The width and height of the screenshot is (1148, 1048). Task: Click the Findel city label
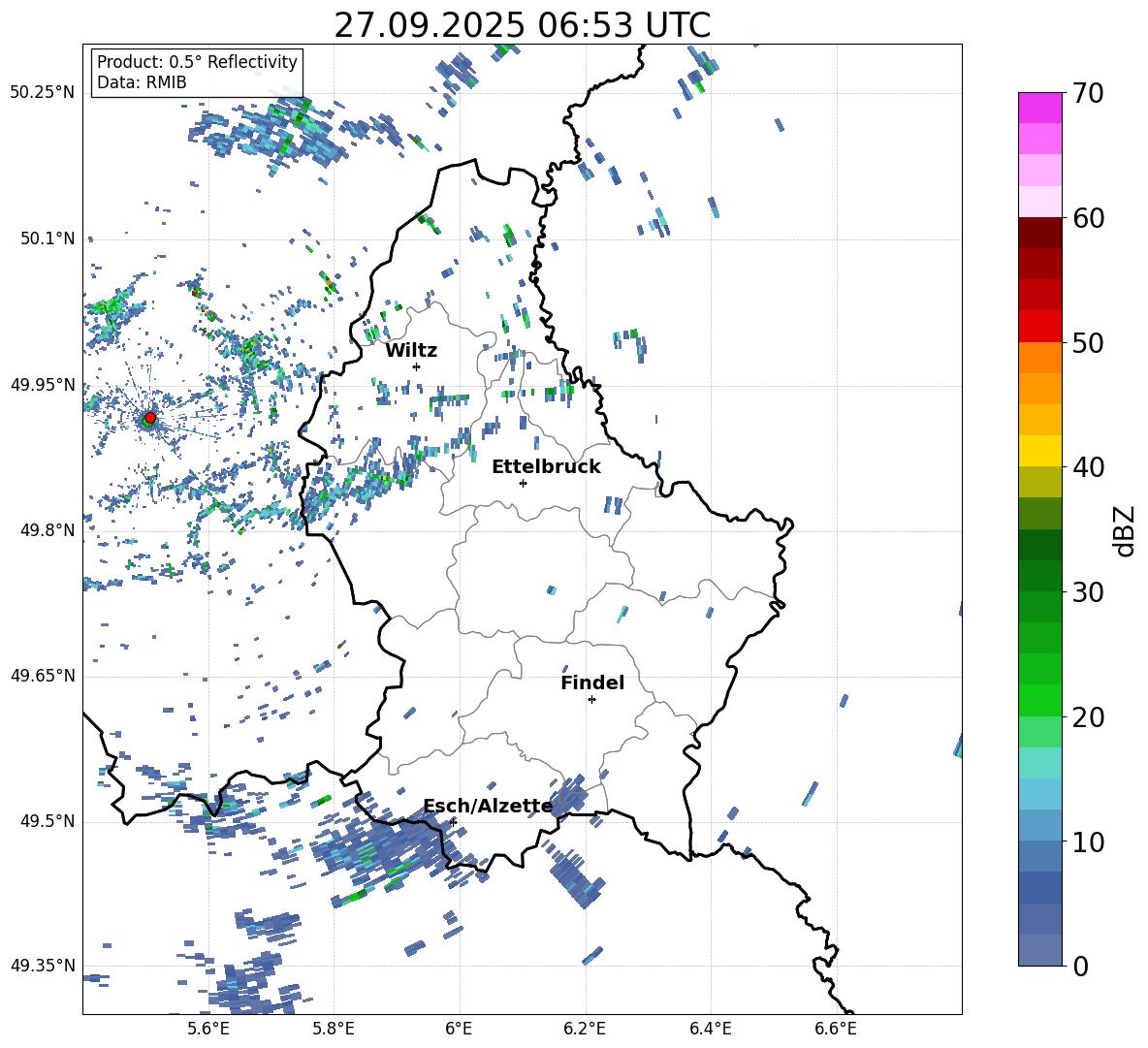coord(592,683)
